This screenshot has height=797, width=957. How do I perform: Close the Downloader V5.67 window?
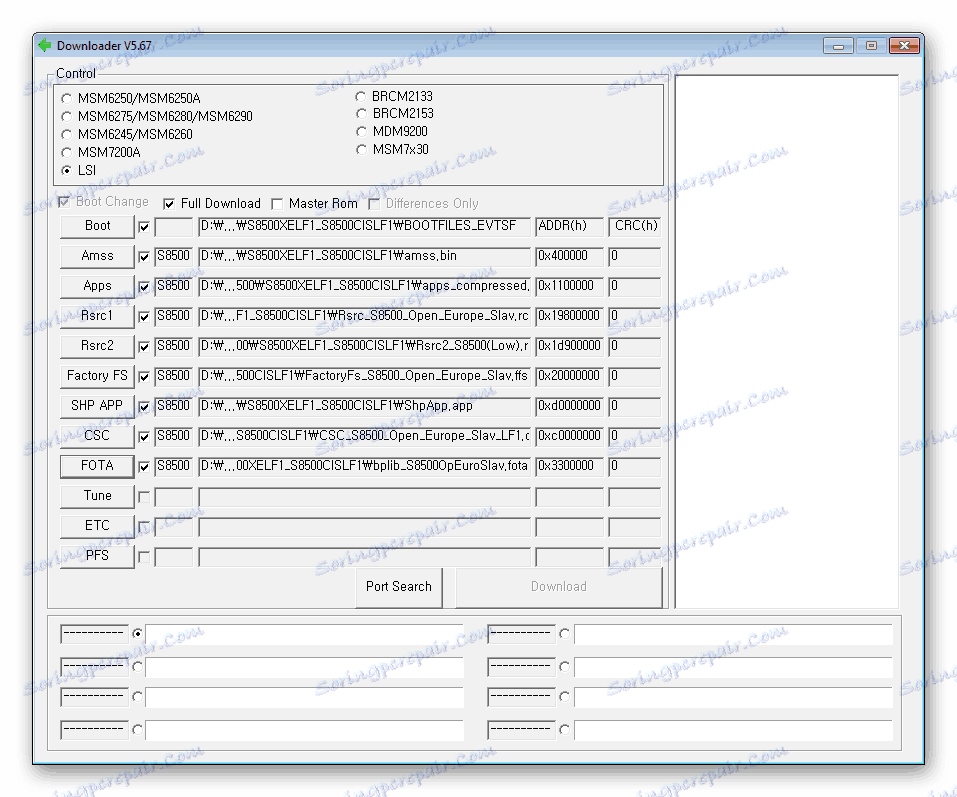(905, 46)
